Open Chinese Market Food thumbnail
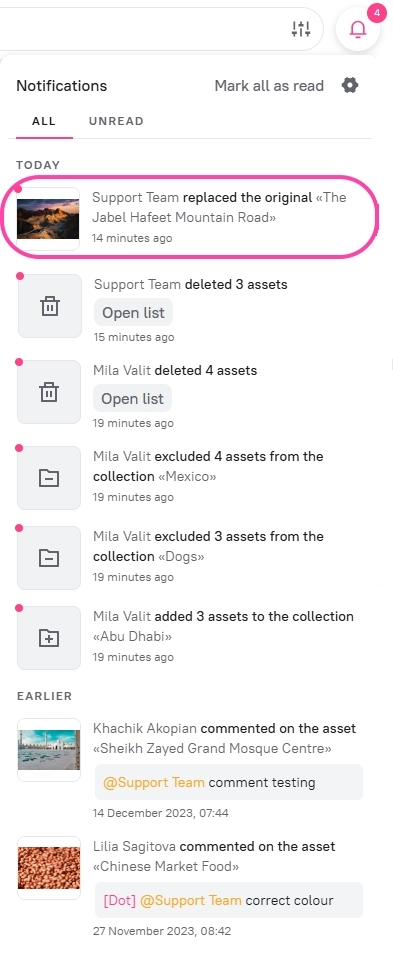The width and height of the screenshot is (393, 957). (x=49, y=867)
